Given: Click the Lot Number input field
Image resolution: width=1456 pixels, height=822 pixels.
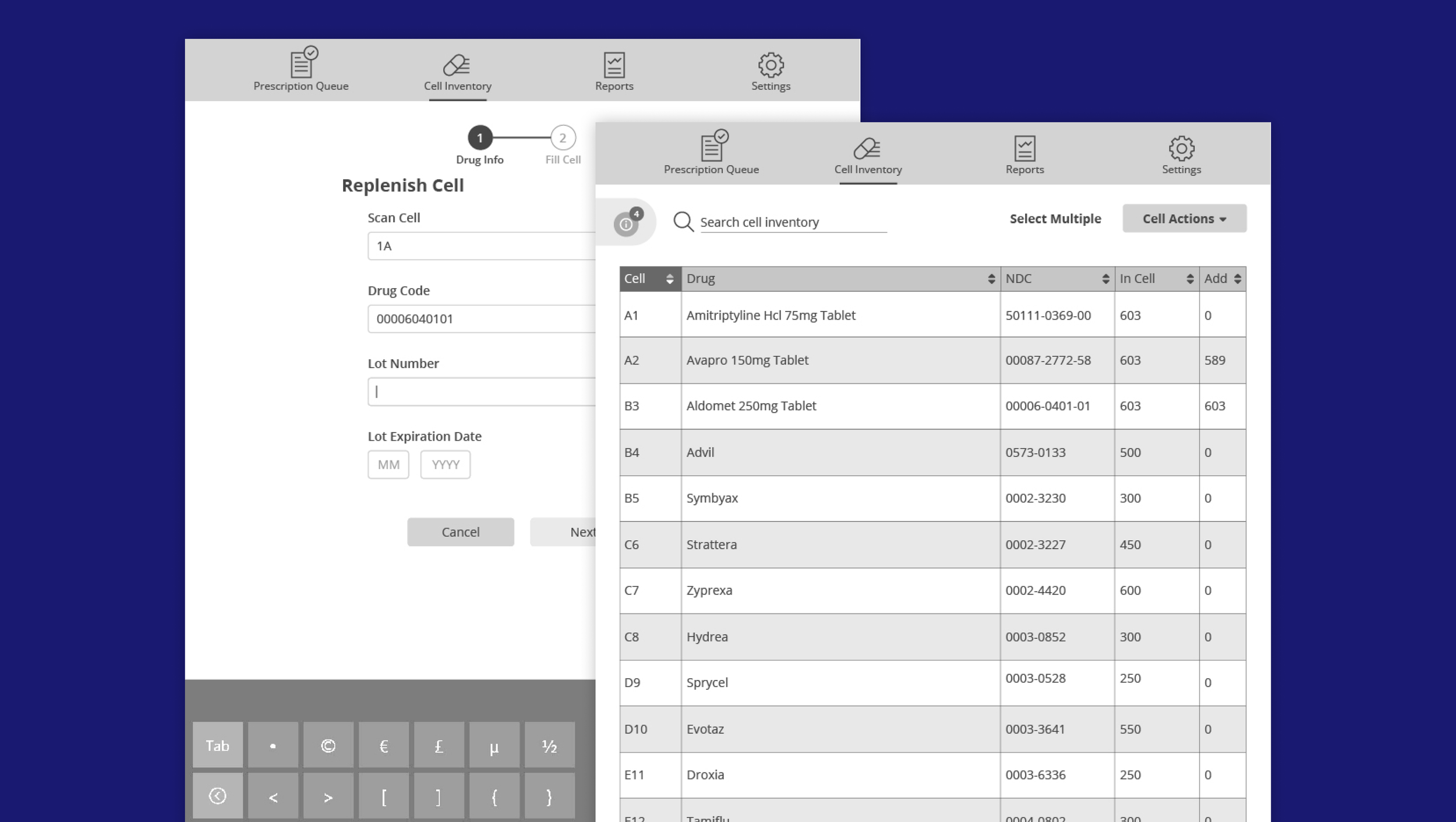Looking at the screenshot, I should [482, 392].
